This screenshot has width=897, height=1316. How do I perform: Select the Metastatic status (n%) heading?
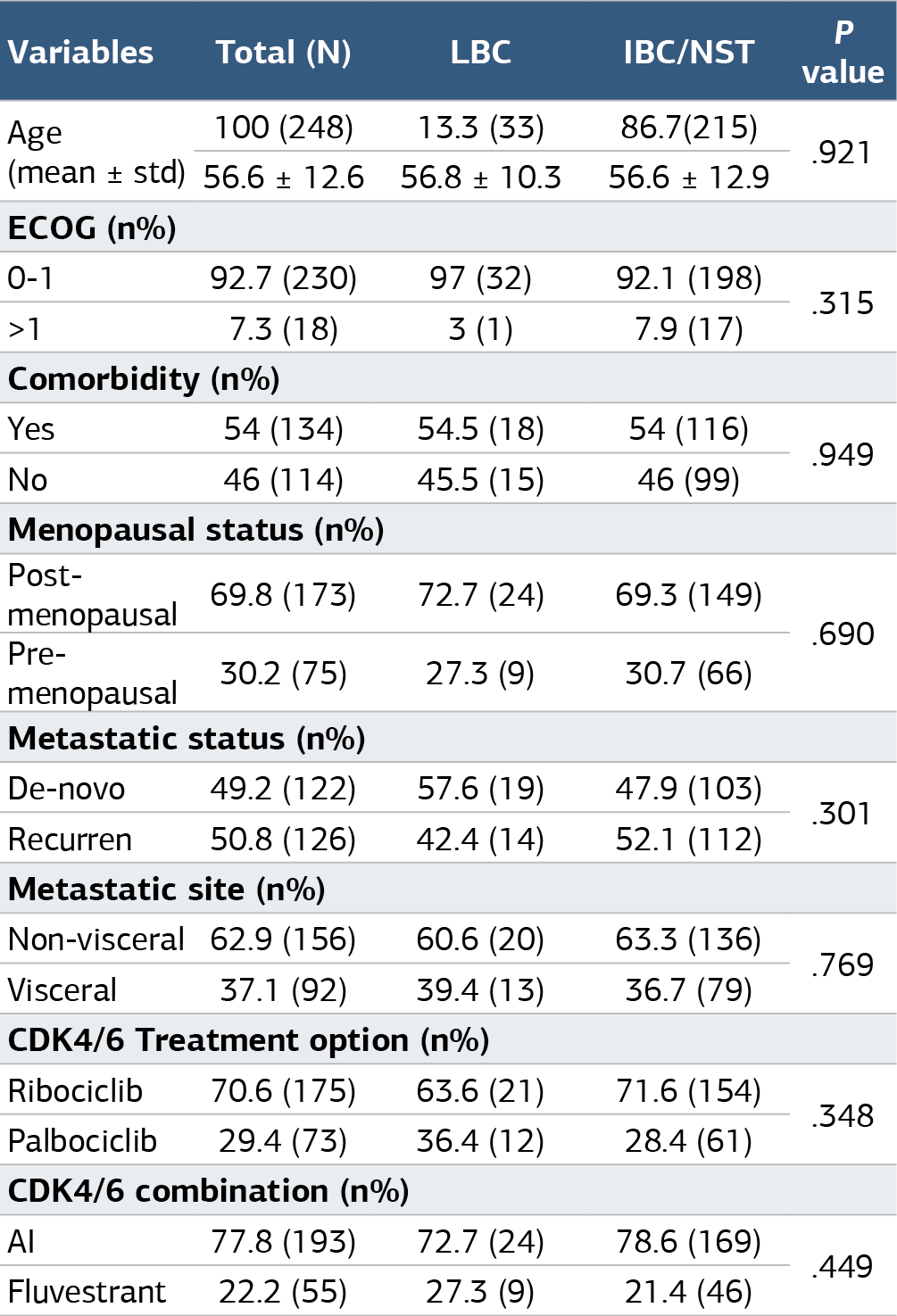pyautogui.click(x=187, y=738)
